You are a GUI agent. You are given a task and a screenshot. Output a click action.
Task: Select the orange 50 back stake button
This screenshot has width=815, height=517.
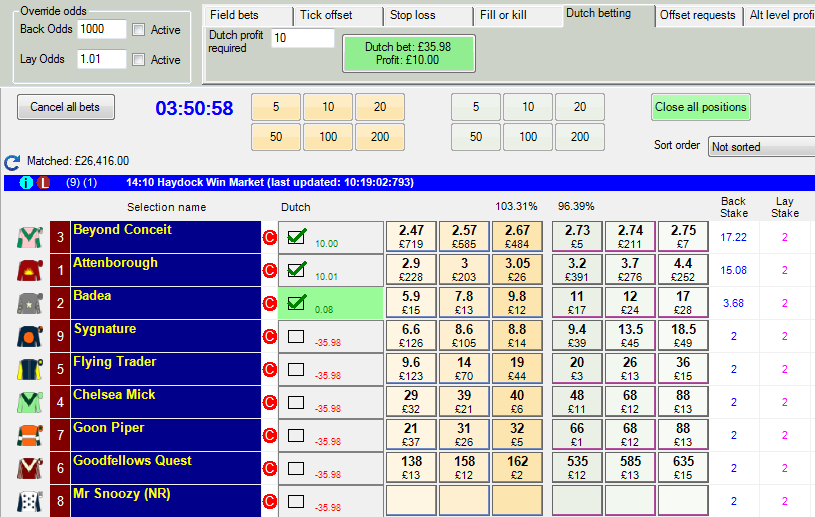point(276,137)
